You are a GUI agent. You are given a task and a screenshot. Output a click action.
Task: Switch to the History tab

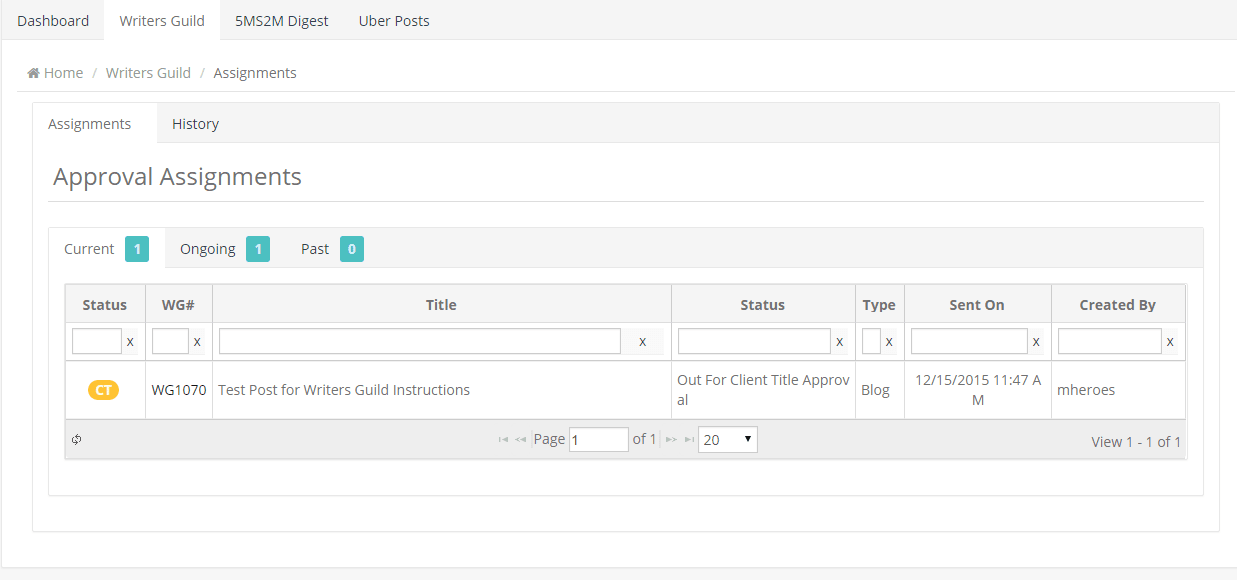[x=195, y=124]
